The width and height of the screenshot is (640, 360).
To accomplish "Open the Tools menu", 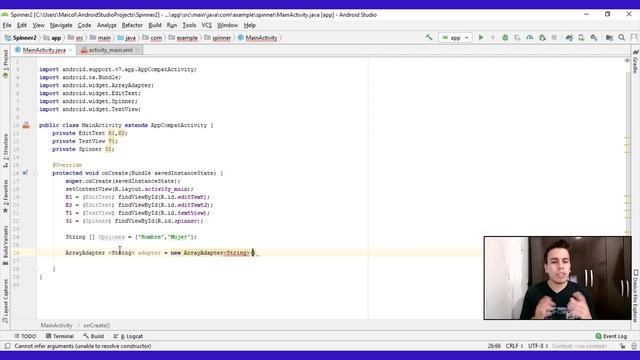I will tap(189, 25).
